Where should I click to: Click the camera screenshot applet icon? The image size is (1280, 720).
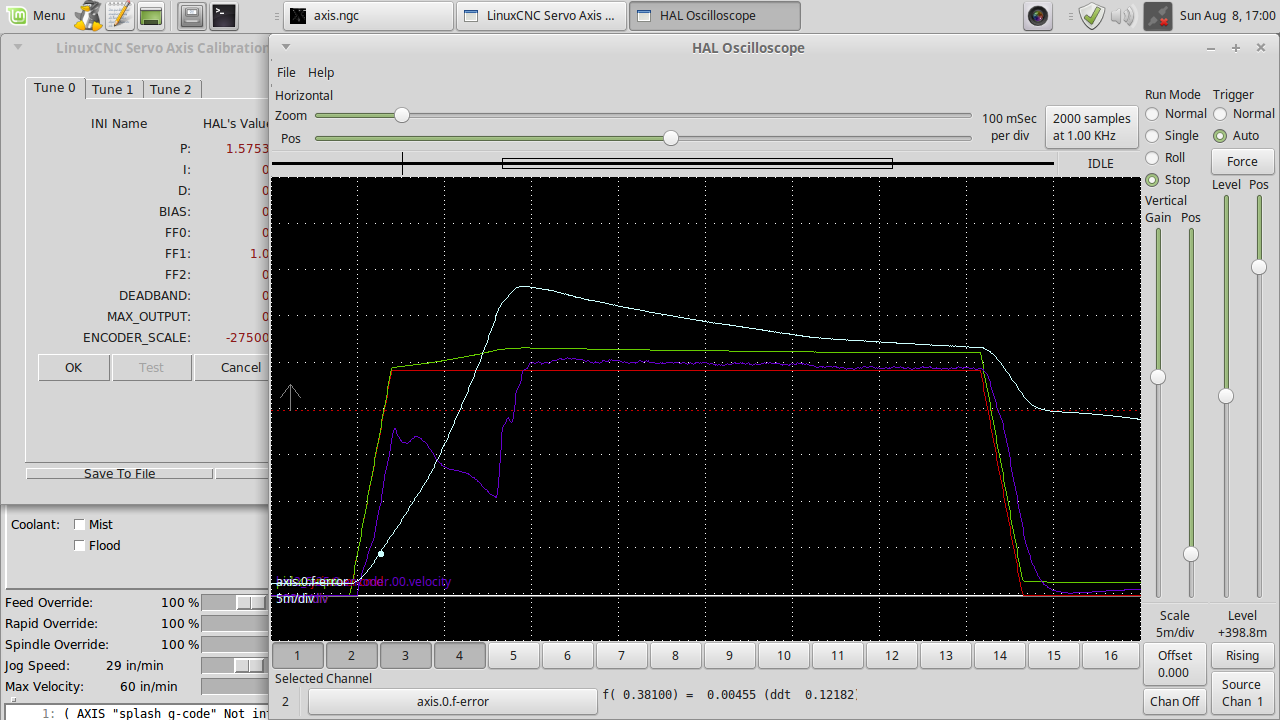pyautogui.click(x=1038, y=15)
